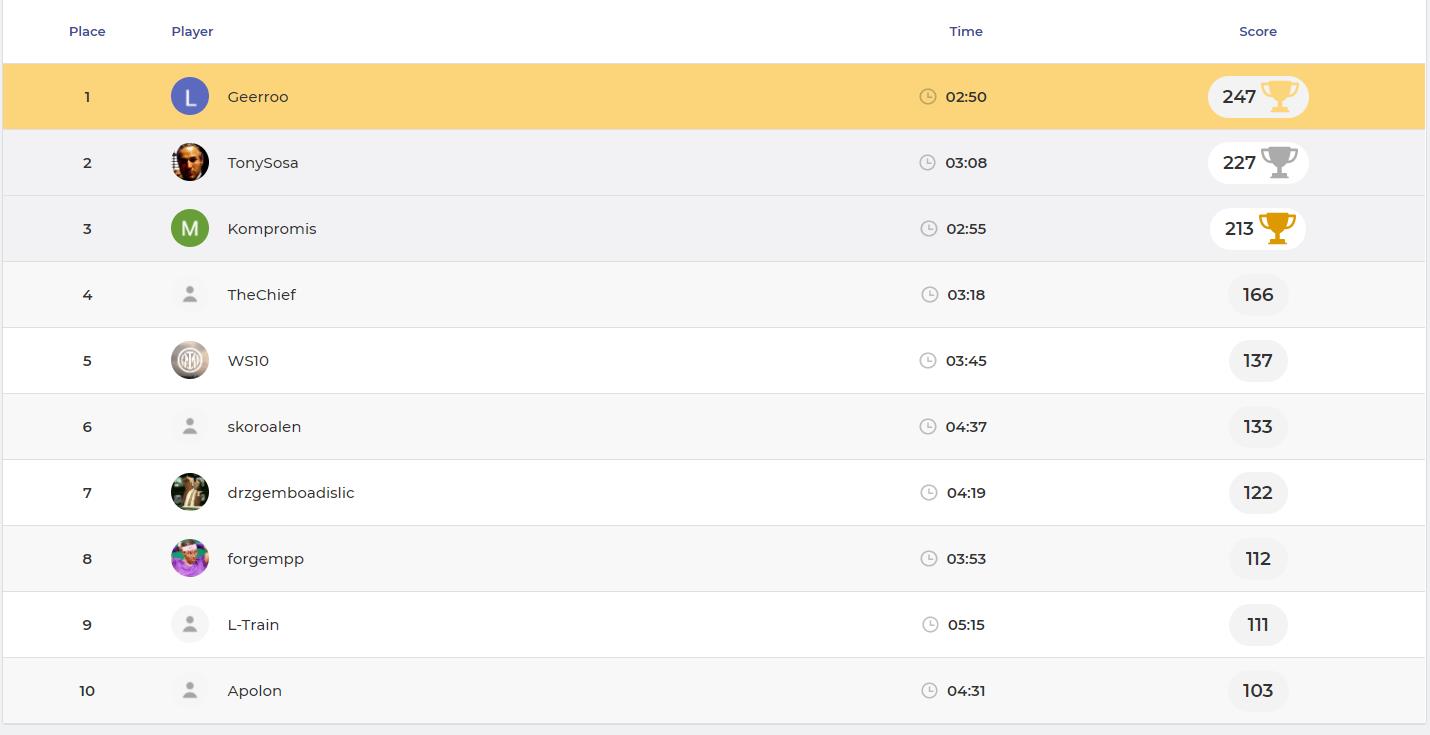Open player name forgempp

(266, 559)
